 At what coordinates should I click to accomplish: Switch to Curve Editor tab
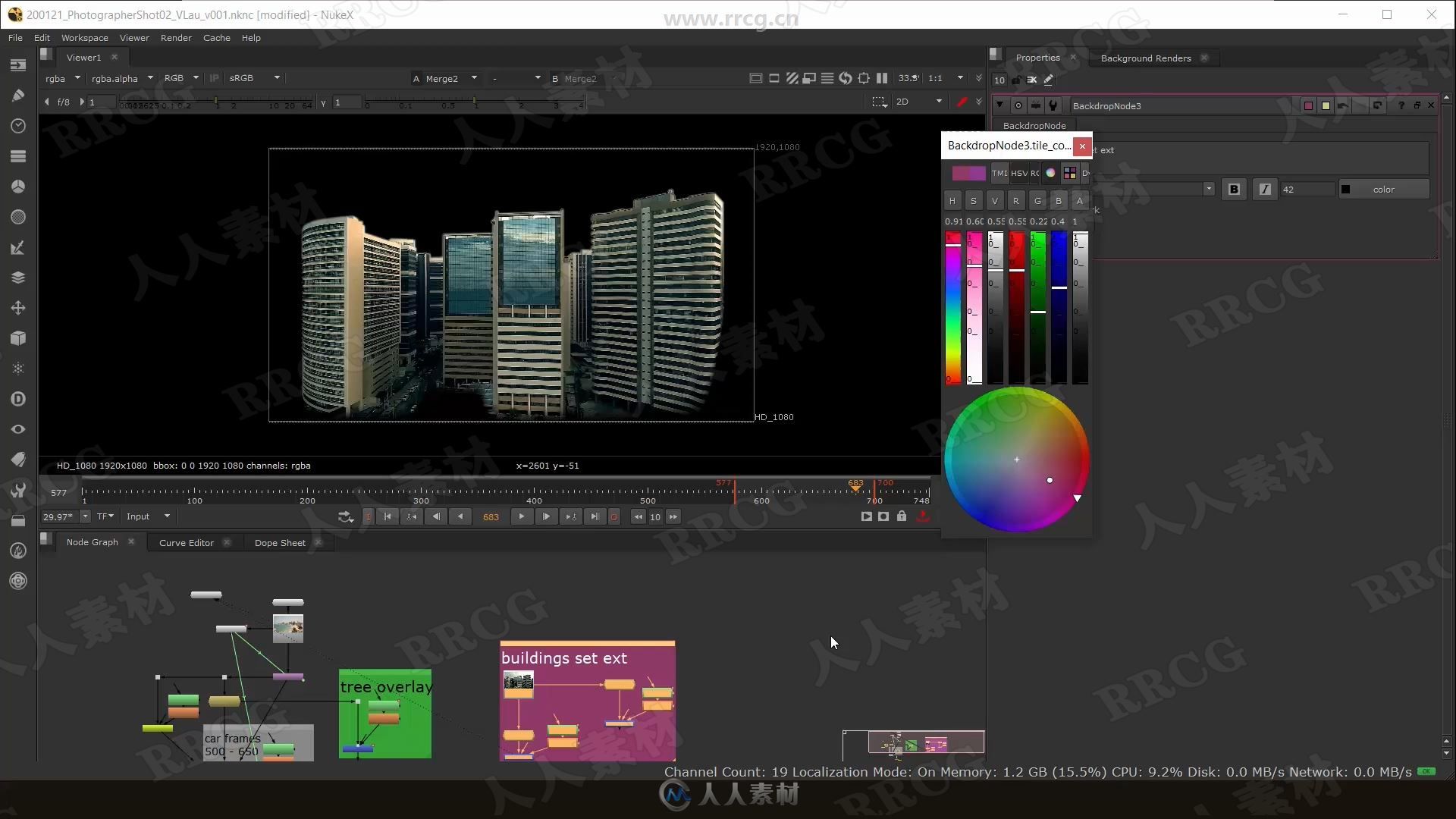tap(186, 542)
